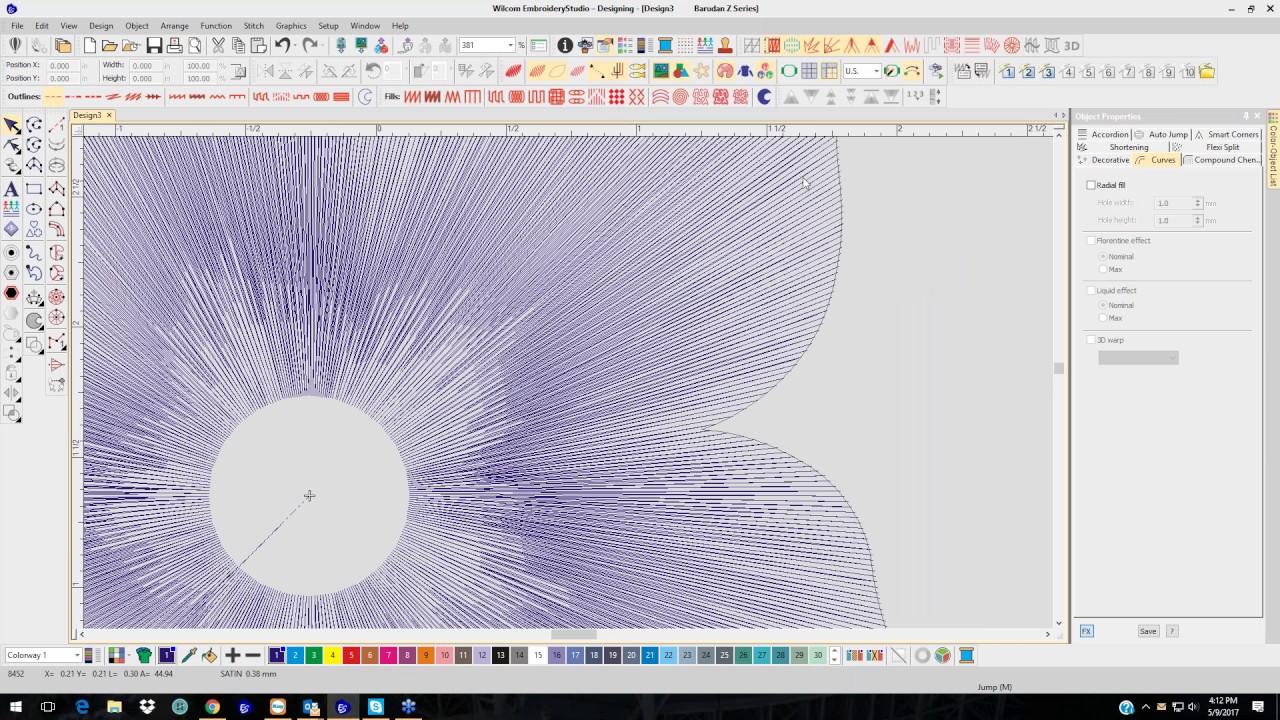Click the Print icon in toolbar
1280x720 pixels.
pyautogui.click(x=174, y=45)
